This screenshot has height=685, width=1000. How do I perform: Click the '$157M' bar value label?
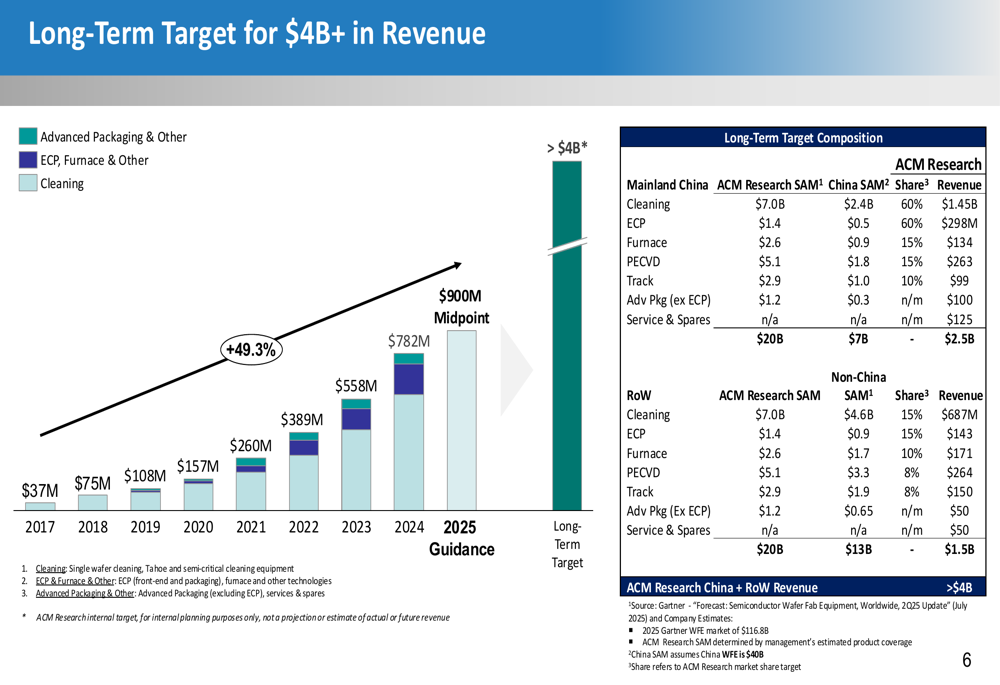coord(198,466)
